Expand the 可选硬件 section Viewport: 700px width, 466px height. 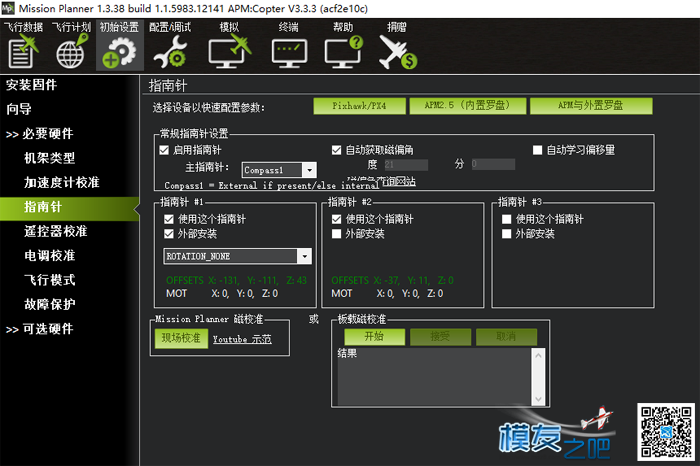click(x=39, y=329)
